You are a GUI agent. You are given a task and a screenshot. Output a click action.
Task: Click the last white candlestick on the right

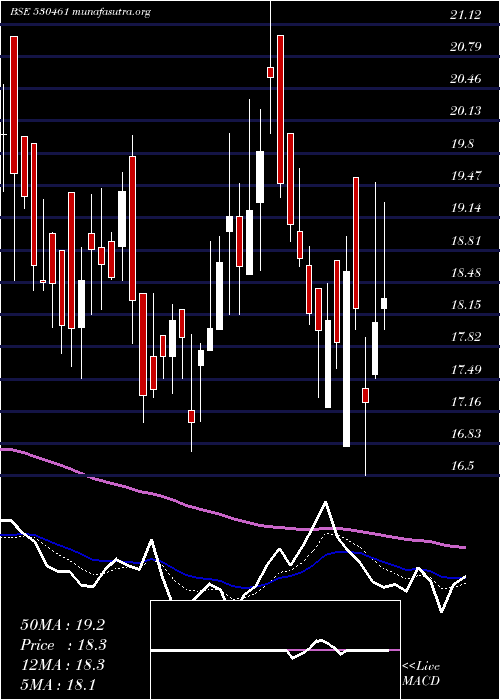click(384, 303)
